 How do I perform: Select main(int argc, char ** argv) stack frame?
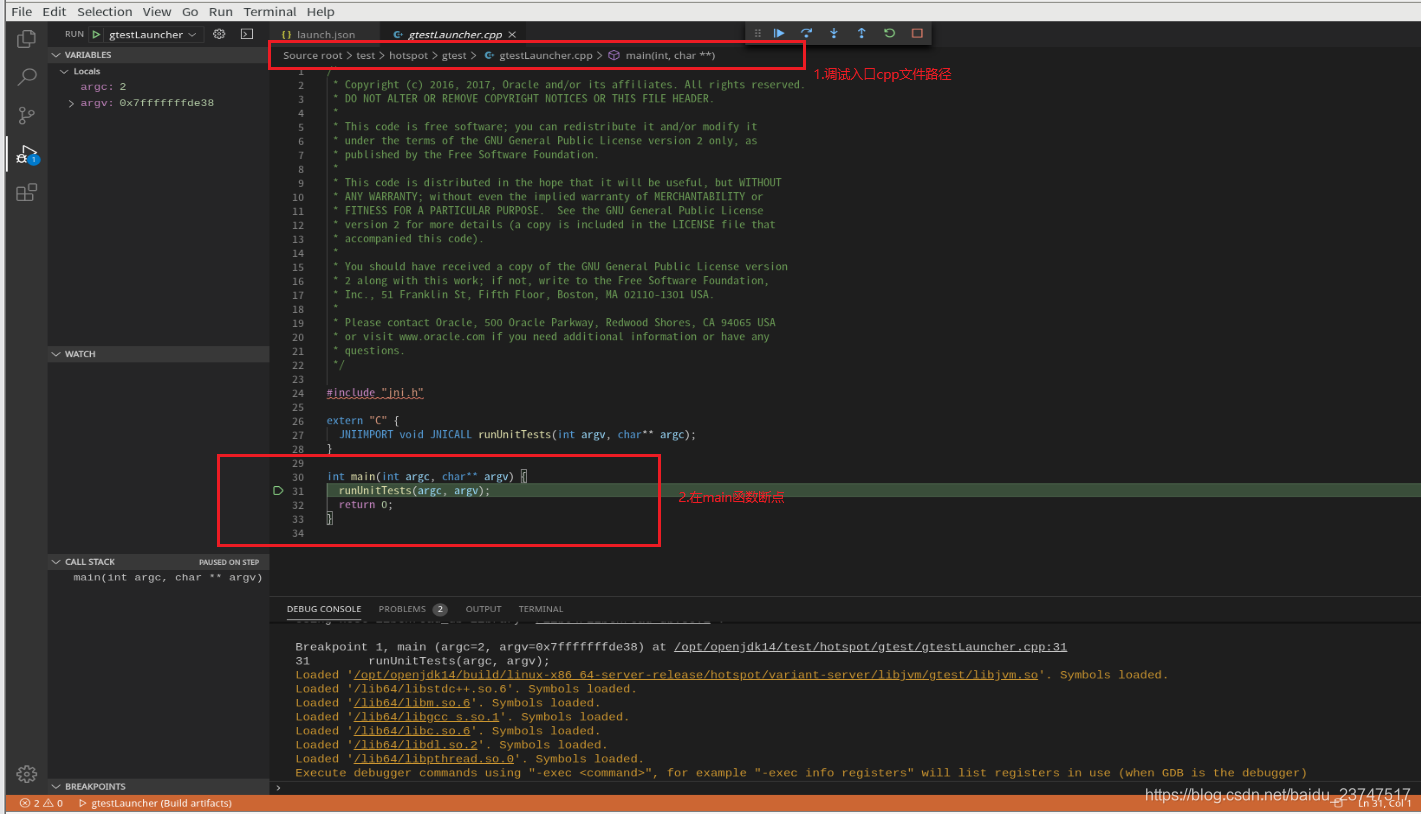pyautogui.click(x=159, y=577)
